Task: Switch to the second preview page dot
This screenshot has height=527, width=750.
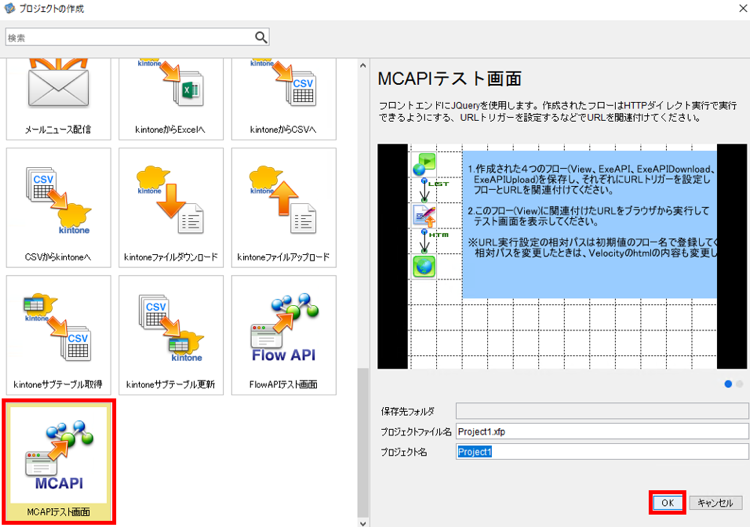Action: click(x=739, y=384)
